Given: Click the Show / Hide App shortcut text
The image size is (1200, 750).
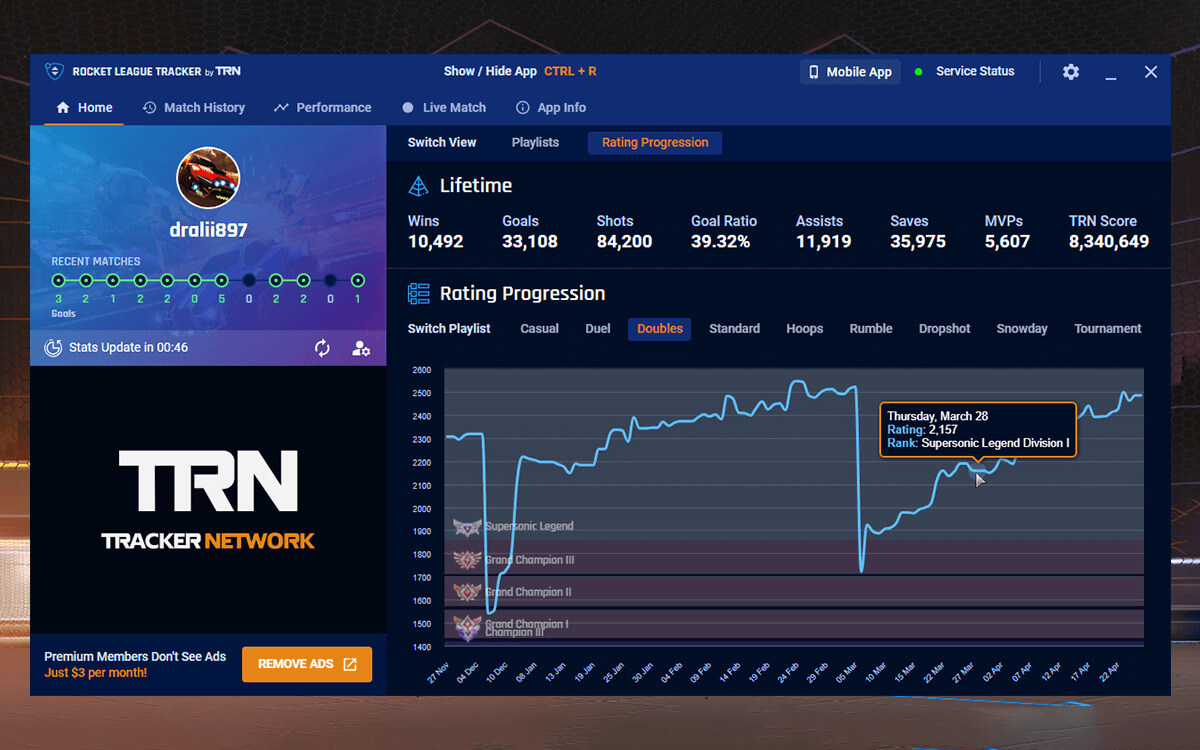Looking at the screenshot, I should click(x=520, y=72).
